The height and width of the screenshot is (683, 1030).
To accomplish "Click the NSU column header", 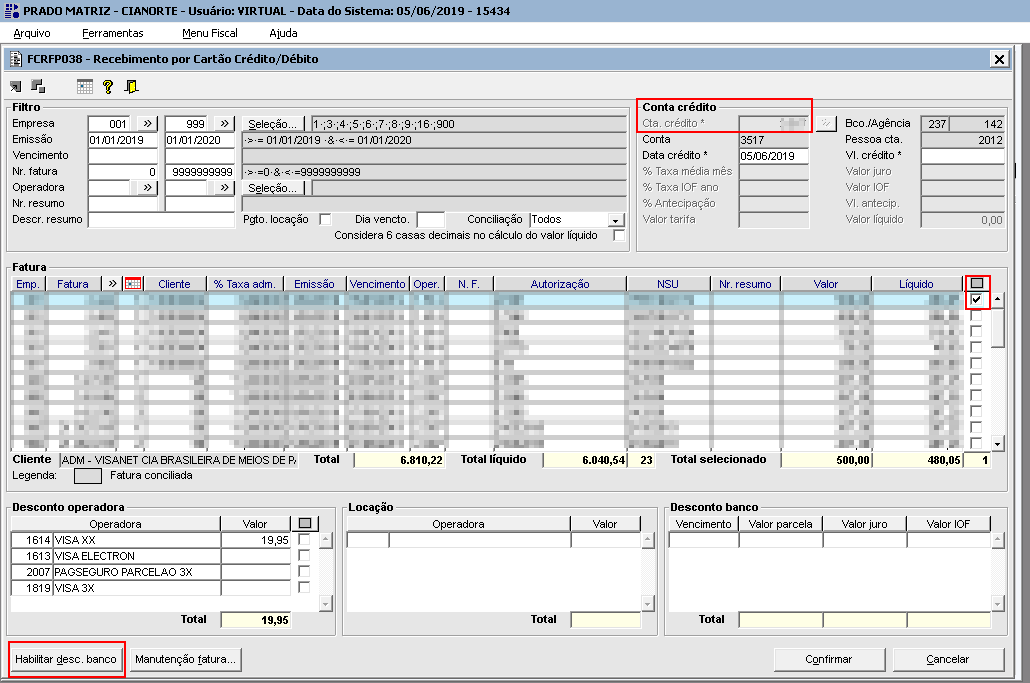I will pos(668,284).
